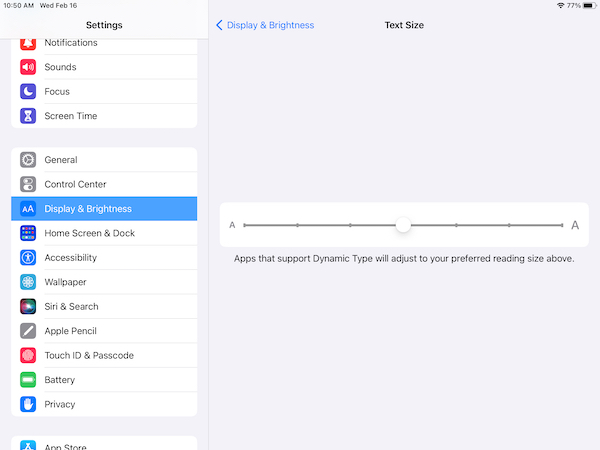Open Touch ID & Passcode settings
The height and width of the screenshot is (450, 600).
pos(104,355)
